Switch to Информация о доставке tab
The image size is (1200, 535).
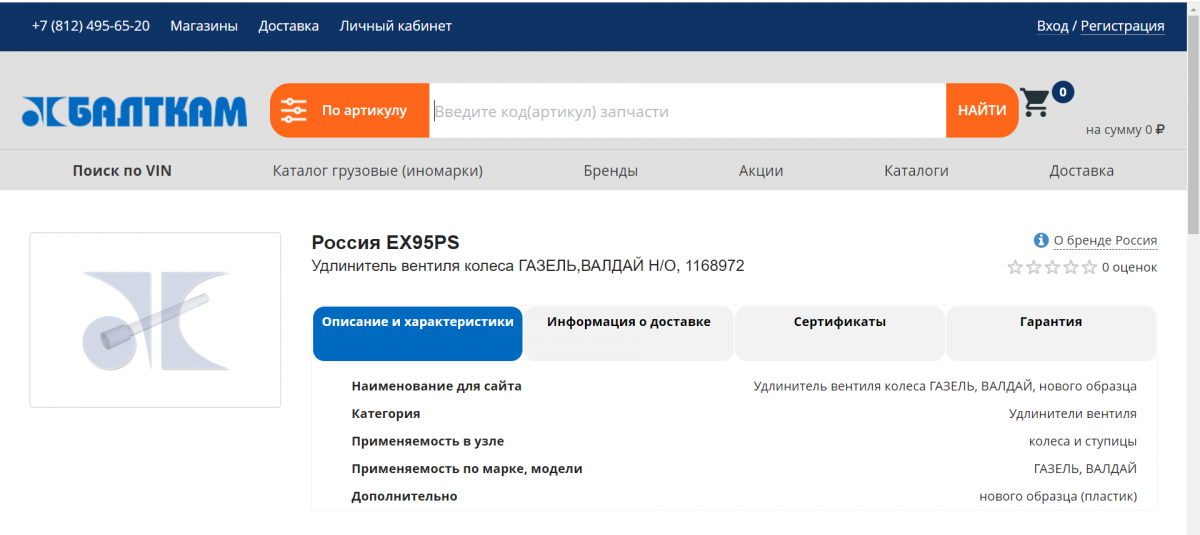pyautogui.click(x=629, y=333)
